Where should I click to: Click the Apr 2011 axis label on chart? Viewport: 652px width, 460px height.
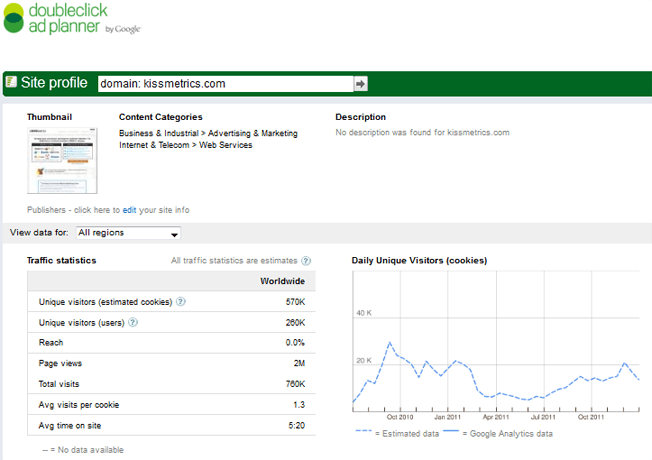click(x=496, y=417)
